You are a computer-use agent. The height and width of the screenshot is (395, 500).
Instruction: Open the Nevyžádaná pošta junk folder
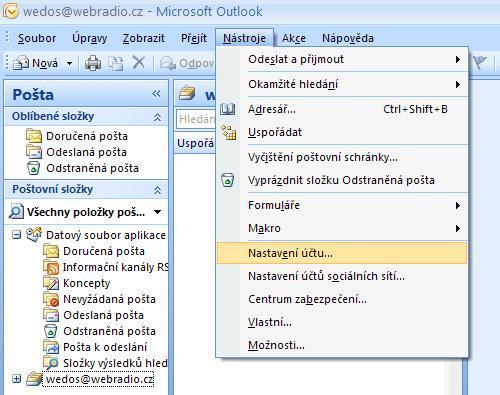point(109,299)
